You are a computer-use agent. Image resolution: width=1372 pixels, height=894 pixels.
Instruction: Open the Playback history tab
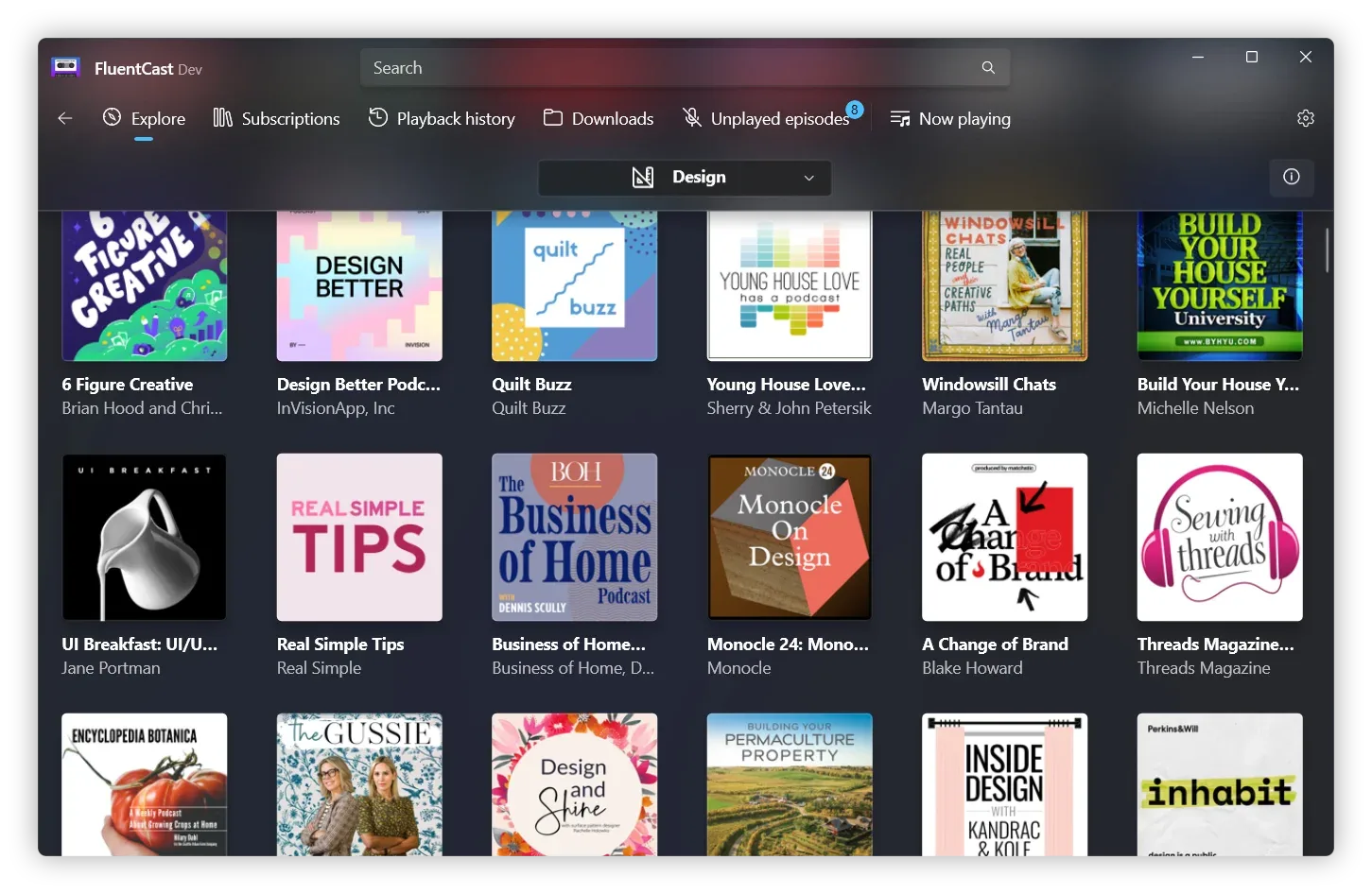442,118
